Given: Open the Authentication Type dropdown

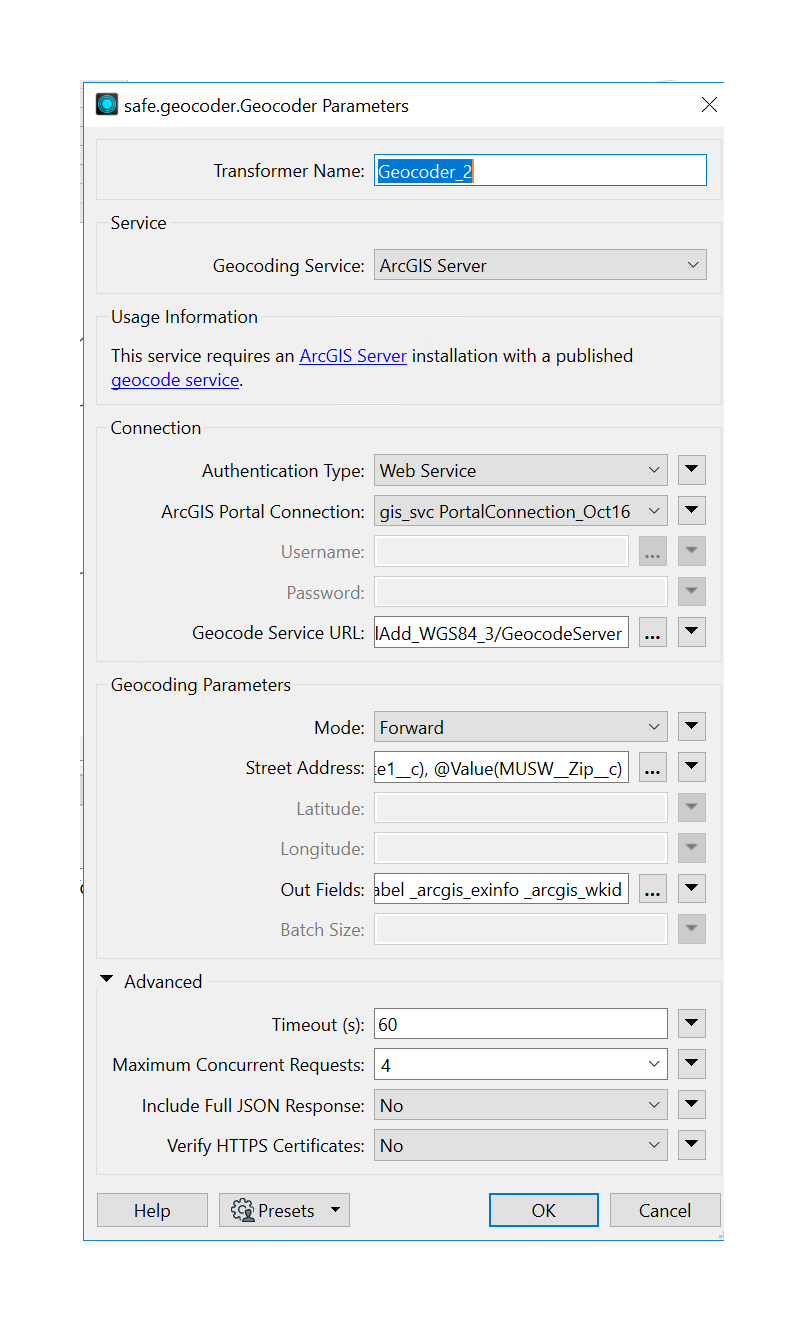Looking at the screenshot, I should [x=520, y=470].
